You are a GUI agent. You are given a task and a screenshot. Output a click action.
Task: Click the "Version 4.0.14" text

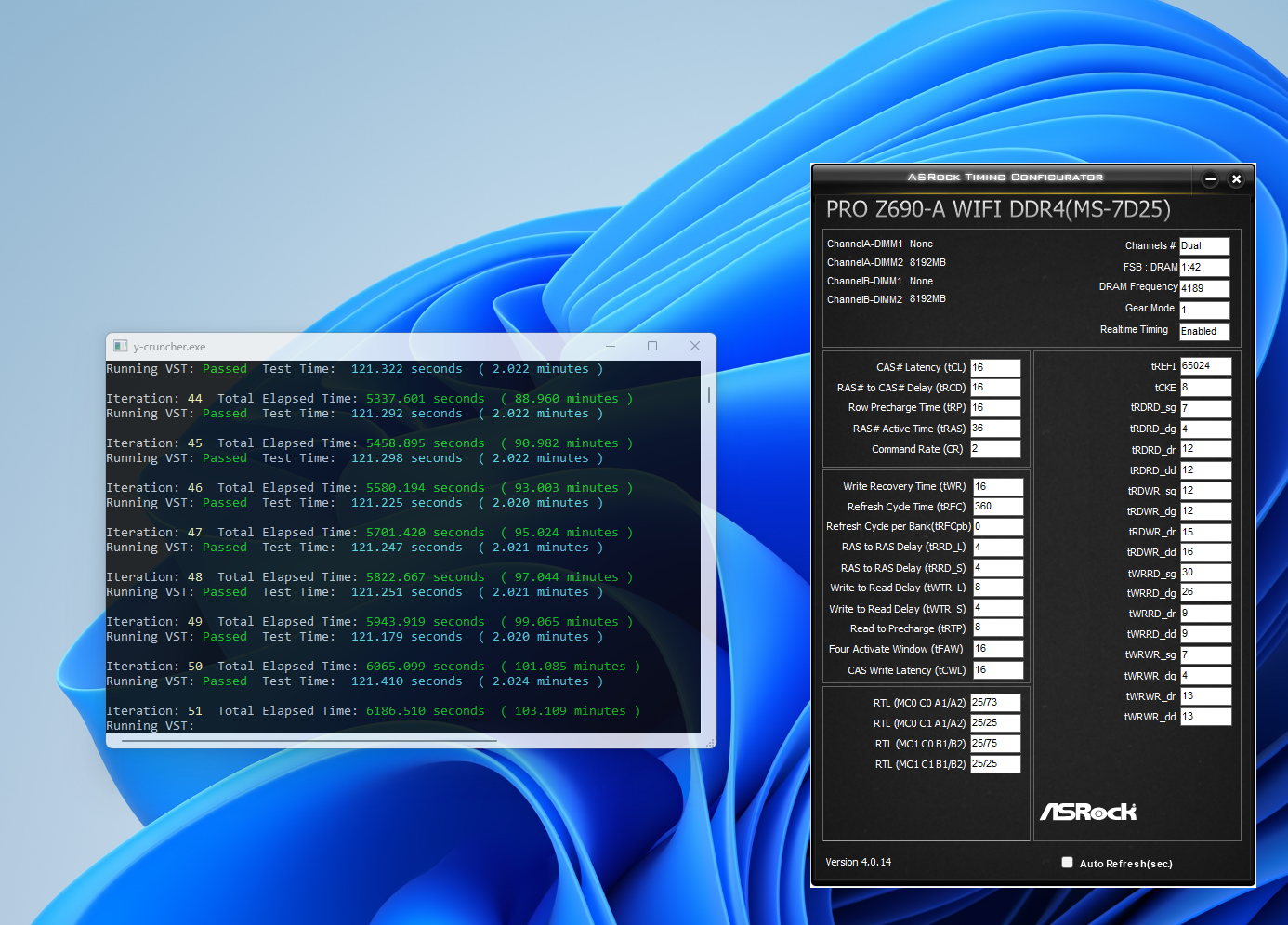point(859,863)
